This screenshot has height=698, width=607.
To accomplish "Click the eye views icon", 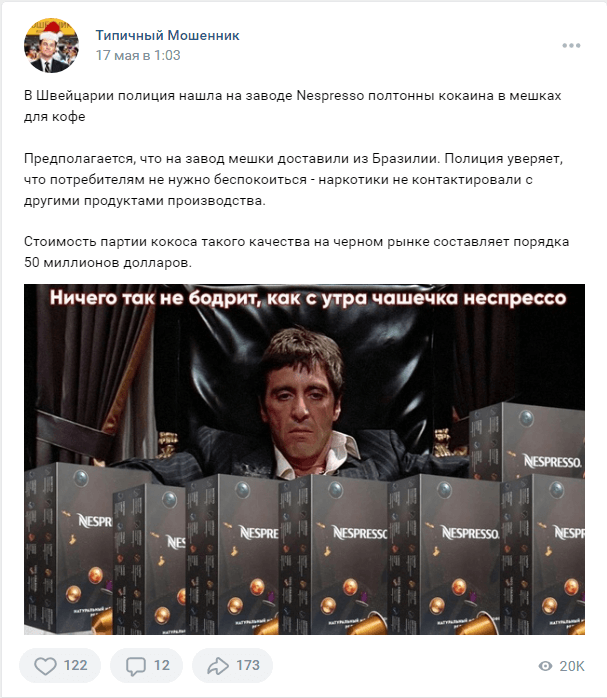I will pyautogui.click(x=545, y=666).
